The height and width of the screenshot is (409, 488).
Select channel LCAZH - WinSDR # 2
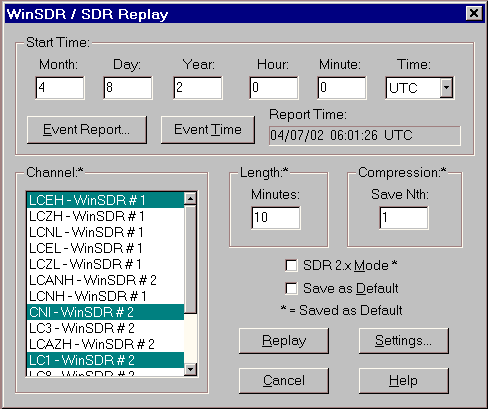tap(105, 344)
